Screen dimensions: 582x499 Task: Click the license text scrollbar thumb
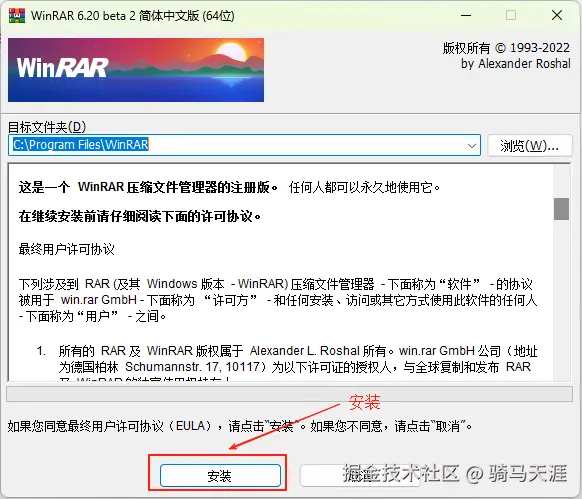click(561, 209)
